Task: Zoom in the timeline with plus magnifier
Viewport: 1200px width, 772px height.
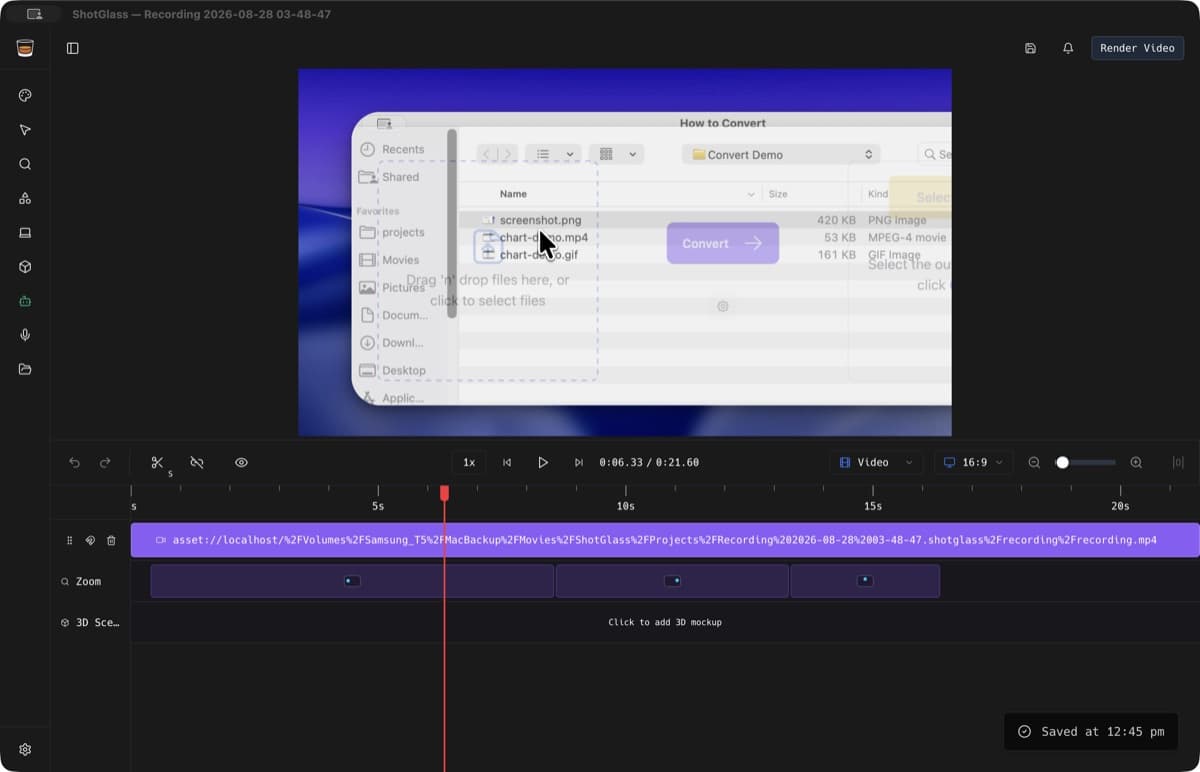Action: [x=1136, y=463]
